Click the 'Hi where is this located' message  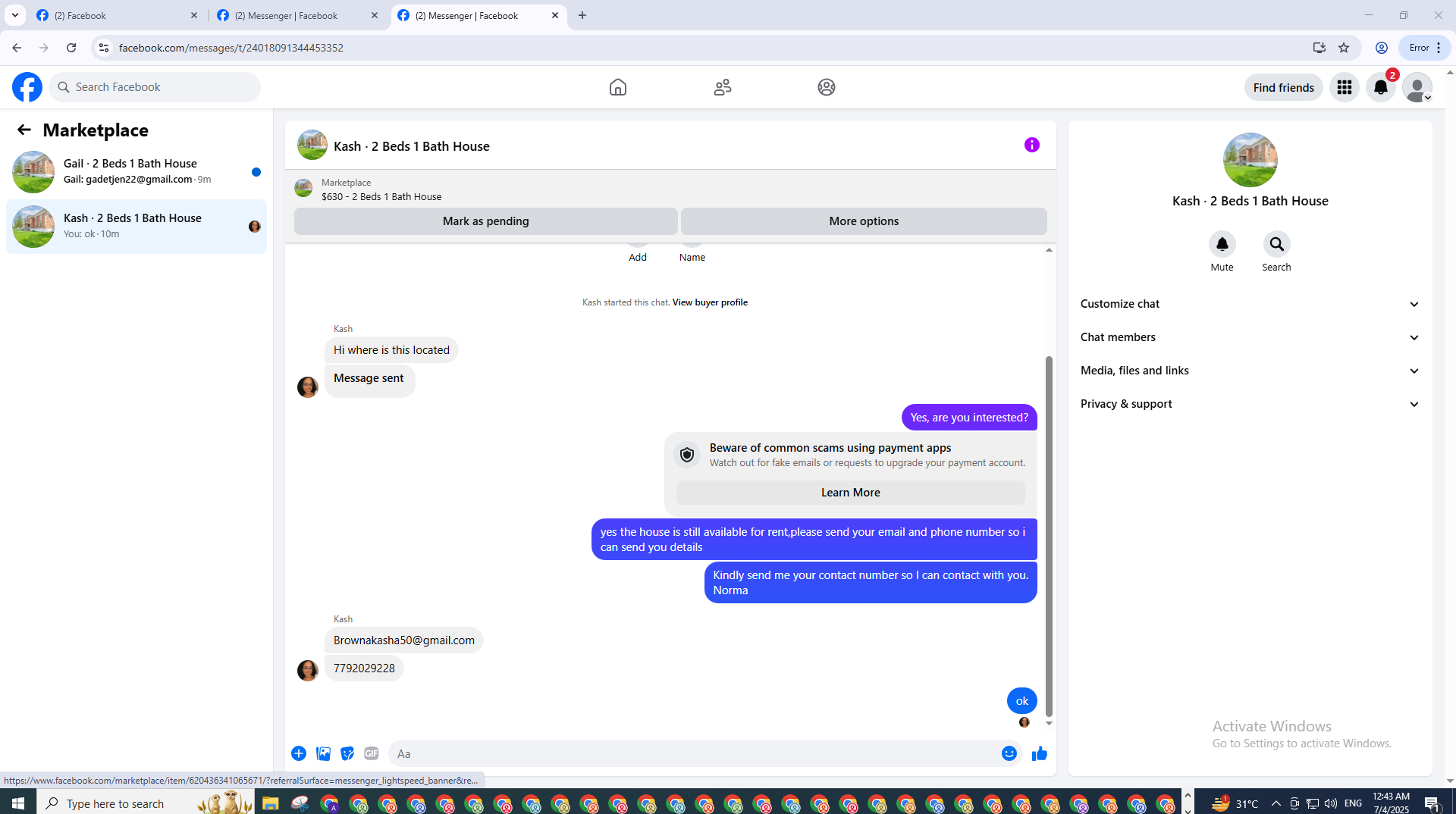391,350
